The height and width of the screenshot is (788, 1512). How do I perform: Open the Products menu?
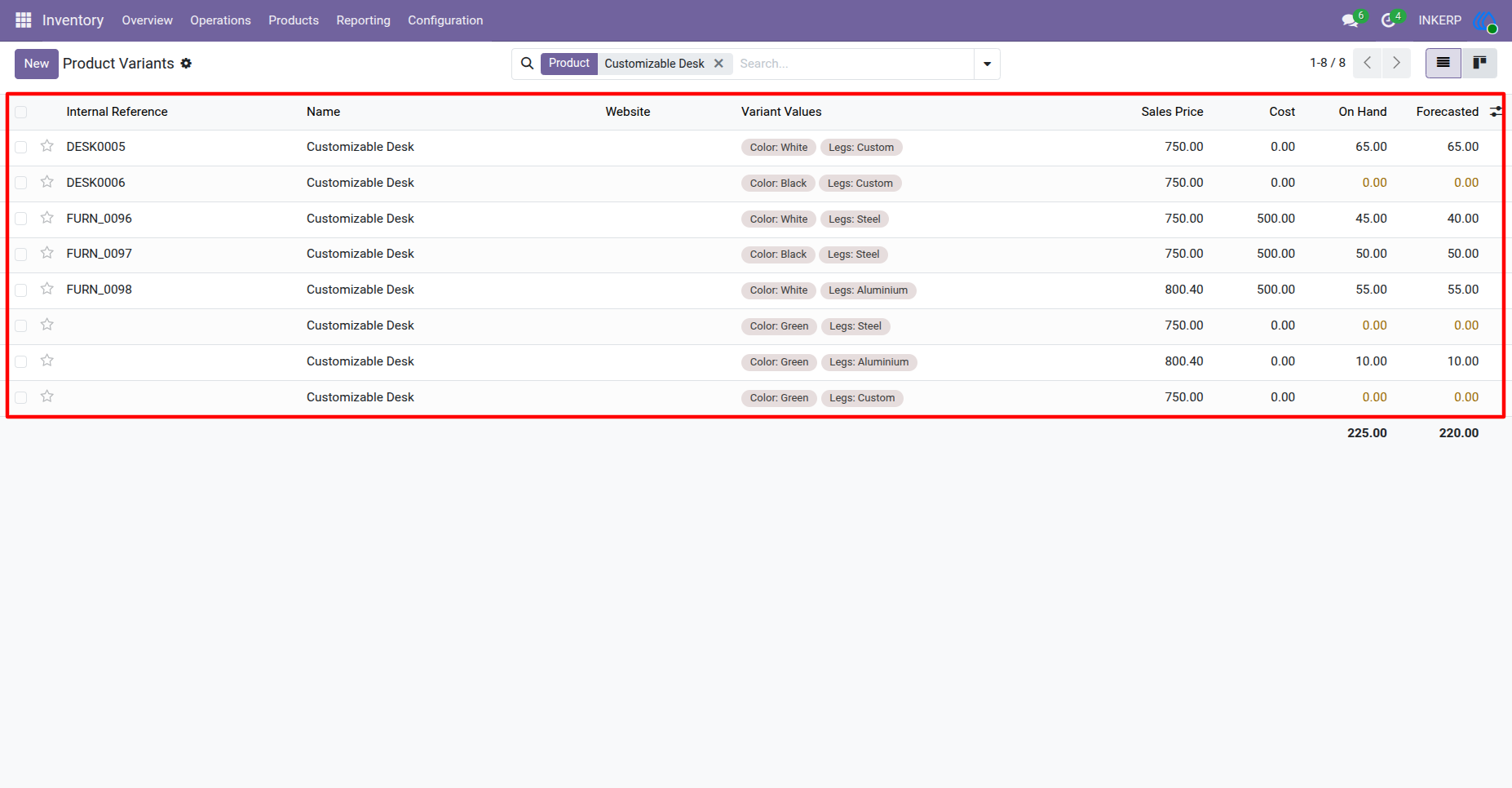tap(294, 20)
